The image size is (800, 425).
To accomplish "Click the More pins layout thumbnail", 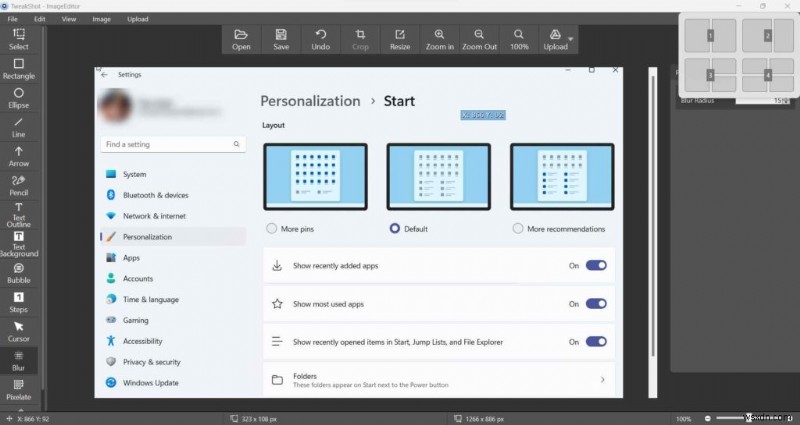I will 315,177.
